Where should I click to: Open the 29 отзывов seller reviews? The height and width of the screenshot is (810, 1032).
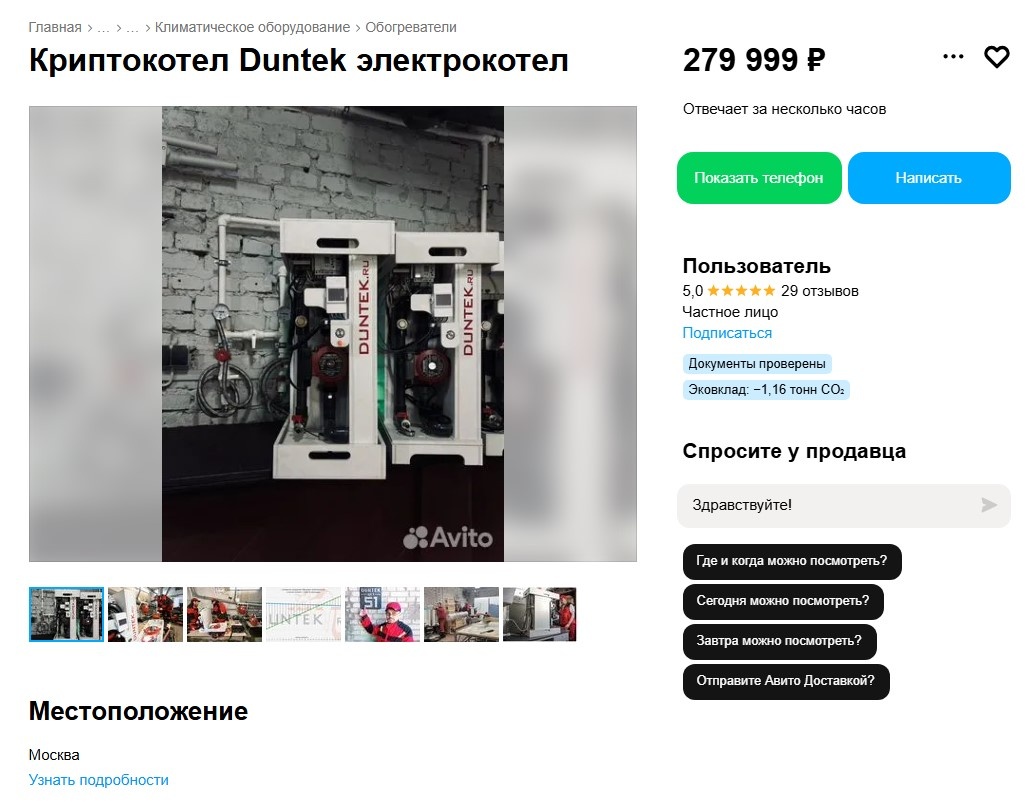click(x=819, y=291)
